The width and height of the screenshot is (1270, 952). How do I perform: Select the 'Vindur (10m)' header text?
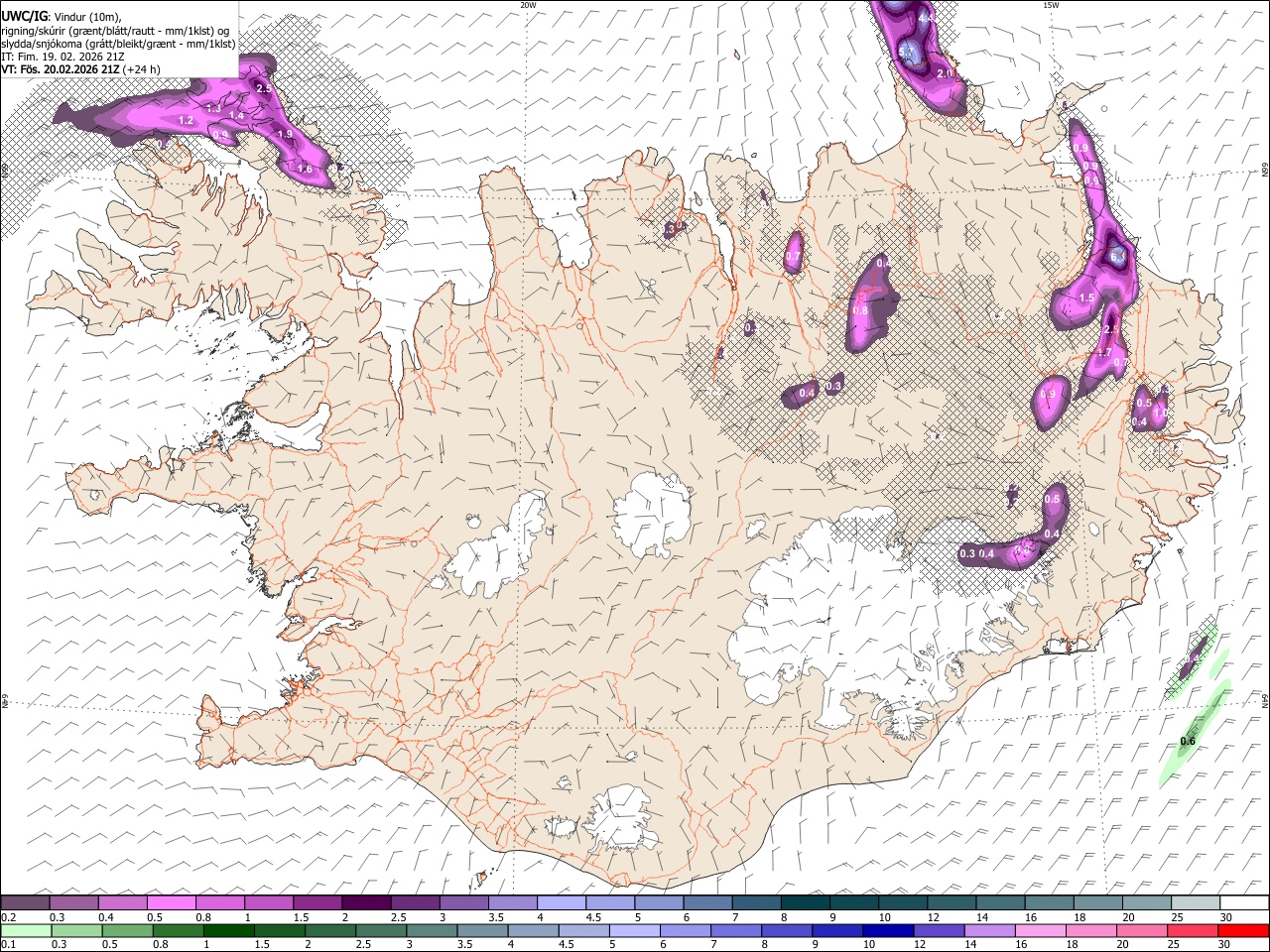[x=86, y=17]
